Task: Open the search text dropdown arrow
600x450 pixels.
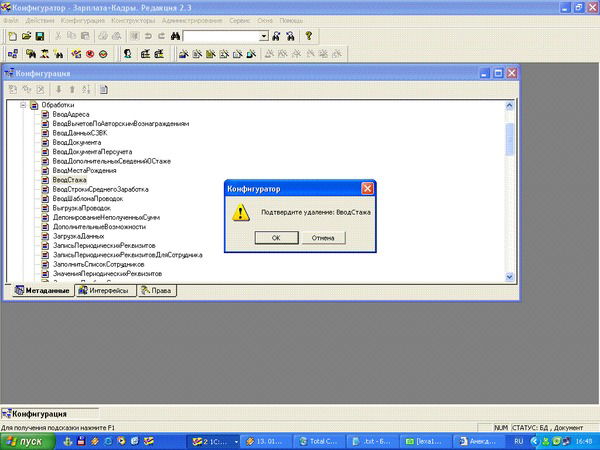Action: (264, 35)
